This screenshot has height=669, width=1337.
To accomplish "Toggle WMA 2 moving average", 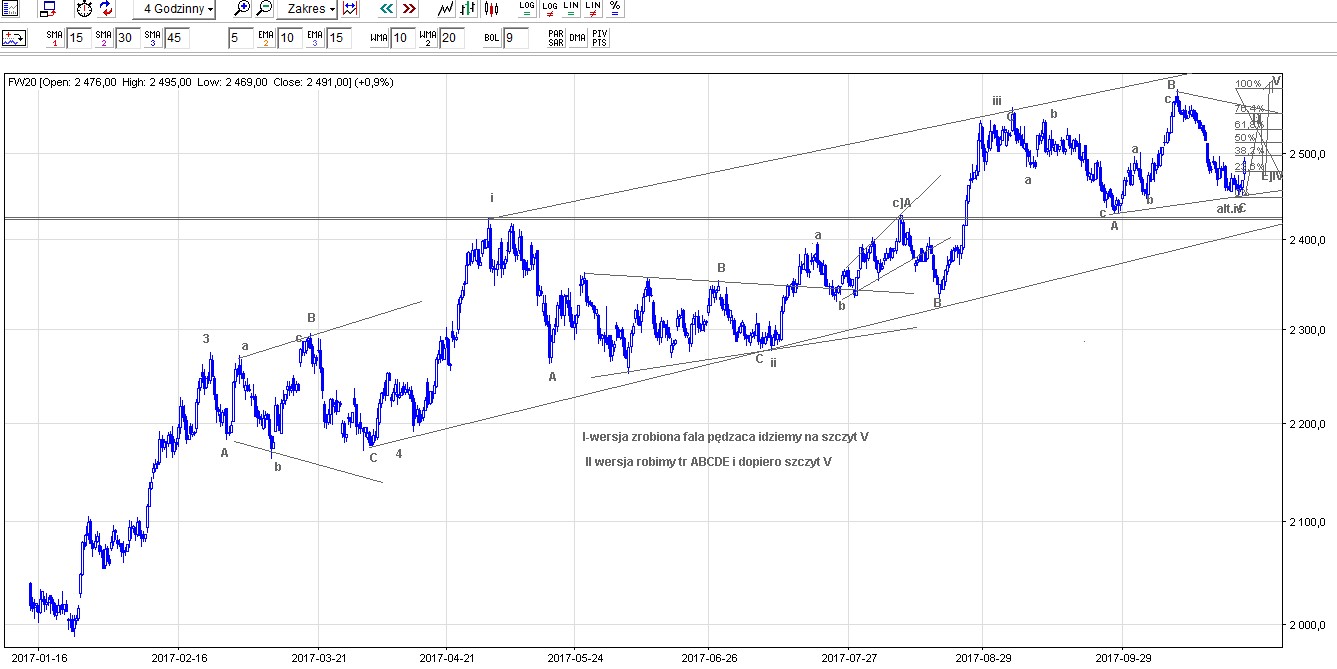I will [x=428, y=38].
